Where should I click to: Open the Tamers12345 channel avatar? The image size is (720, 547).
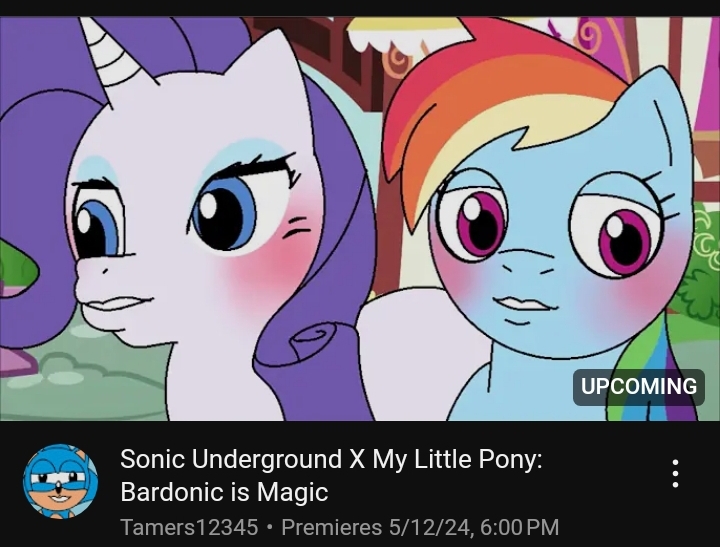(61, 481)
